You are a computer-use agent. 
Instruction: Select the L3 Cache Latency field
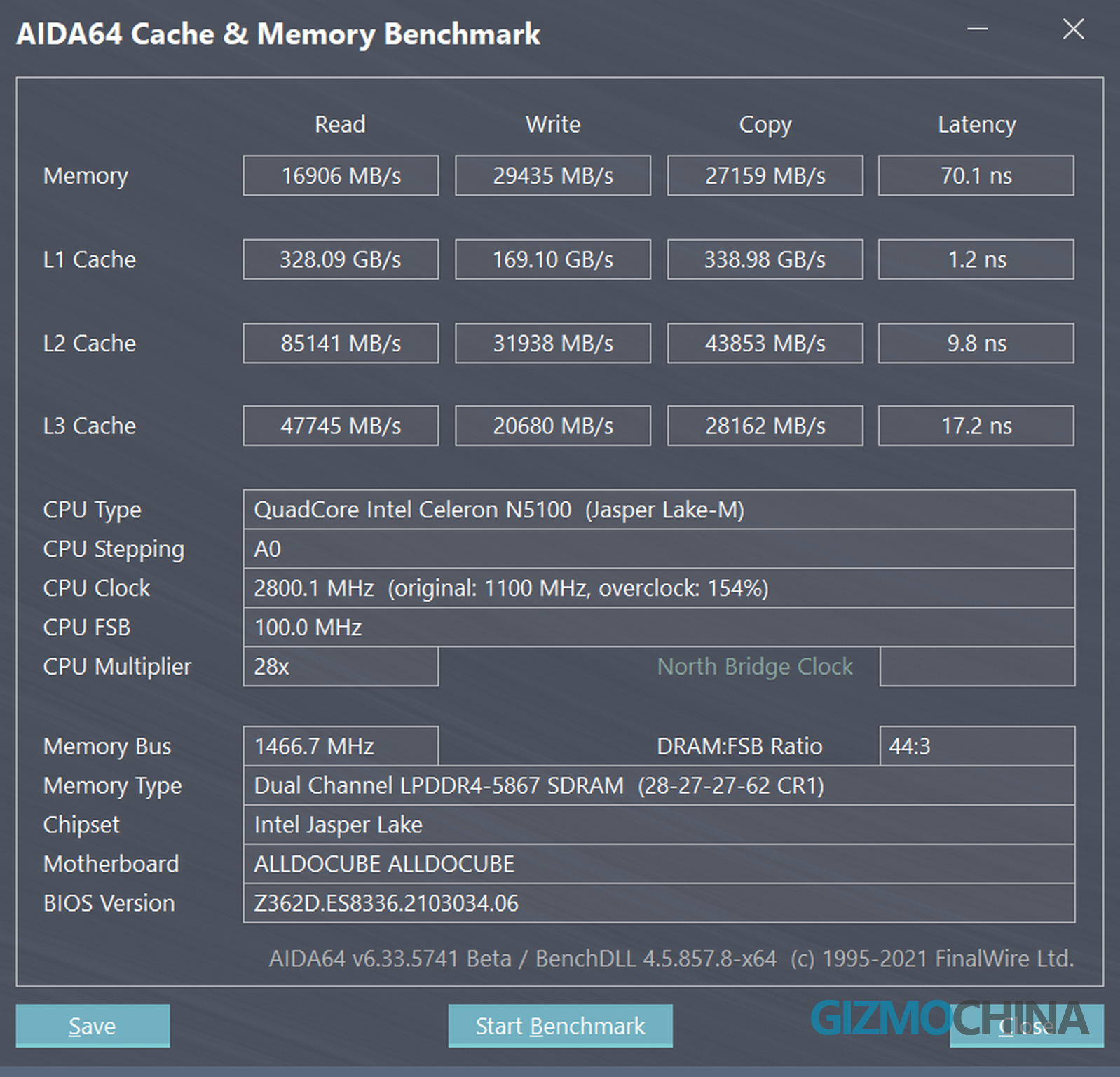click(x=976, y=426)
